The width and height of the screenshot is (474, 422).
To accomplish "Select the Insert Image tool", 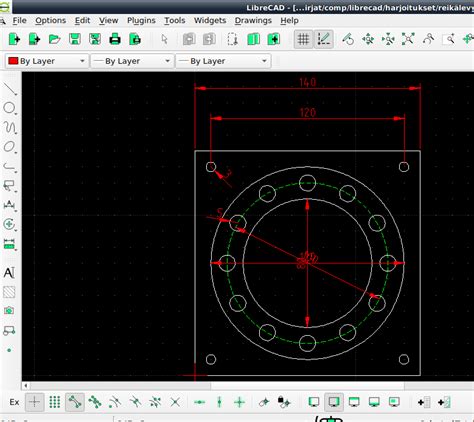I will pos(9,311).
